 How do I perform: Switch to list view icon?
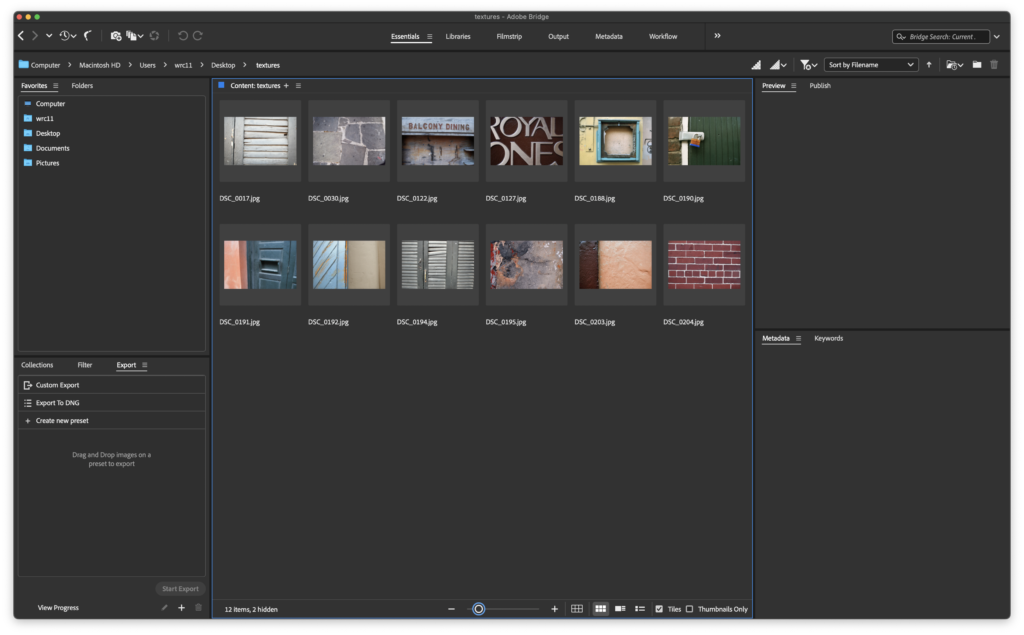(x=640, y=609)
